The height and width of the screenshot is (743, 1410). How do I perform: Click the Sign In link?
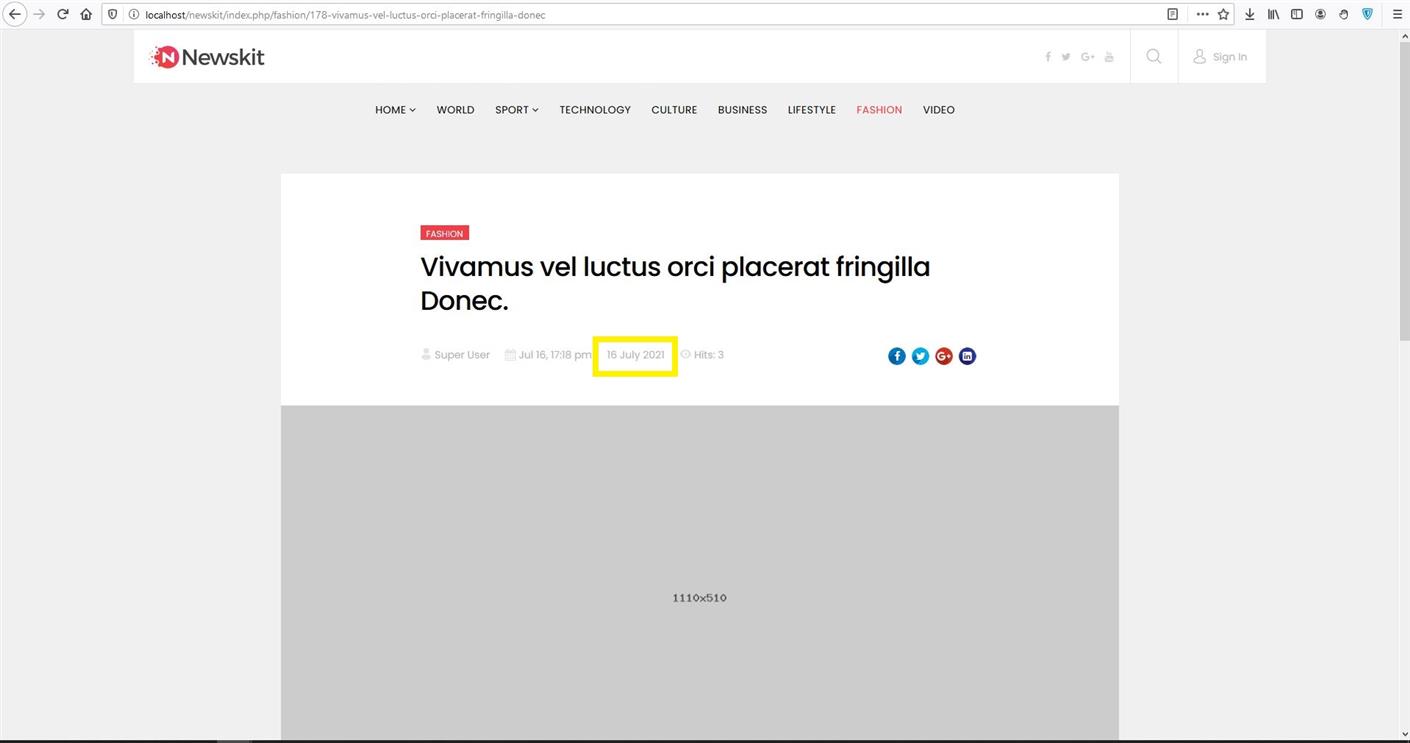1220,57
